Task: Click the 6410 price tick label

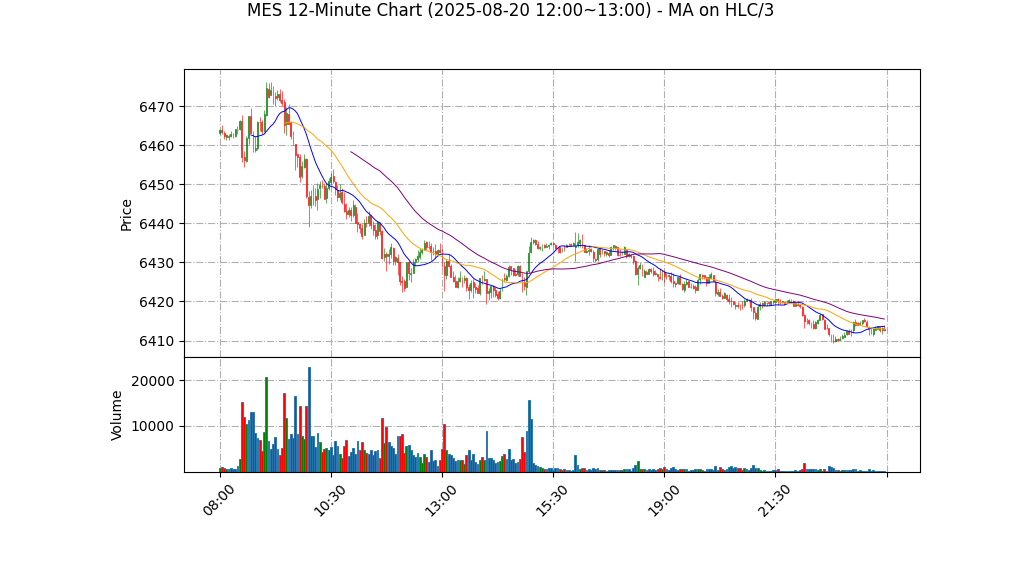Action: 157,342
